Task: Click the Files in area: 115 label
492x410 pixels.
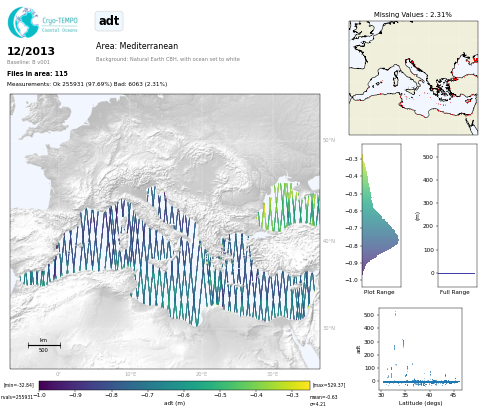Action: pos(37,73)
